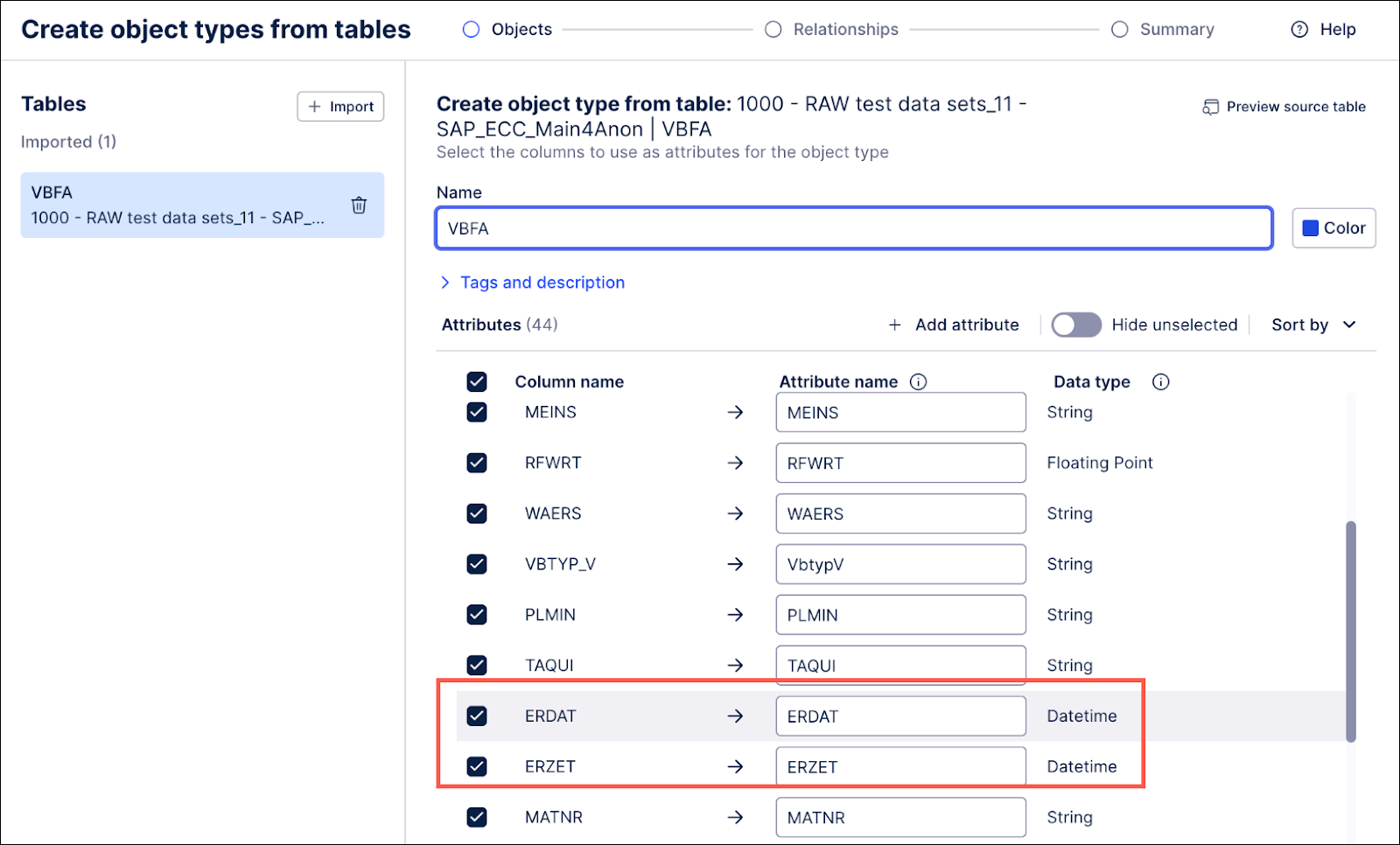Click the arrow icon in the MATNR row
Screen dimensions: 1400x845
[x=735, y=818]
